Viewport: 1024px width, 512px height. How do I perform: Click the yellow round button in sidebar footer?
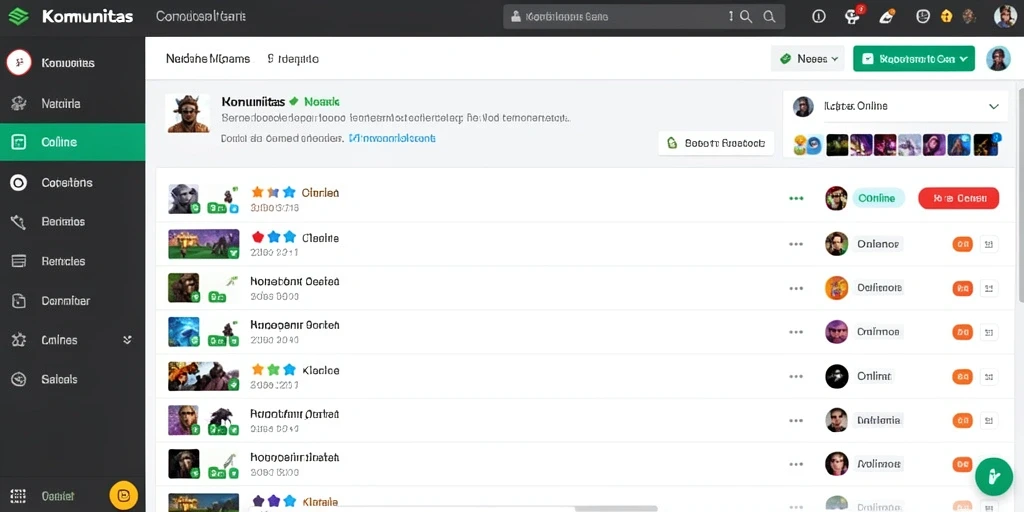click(x=123, y=496)
